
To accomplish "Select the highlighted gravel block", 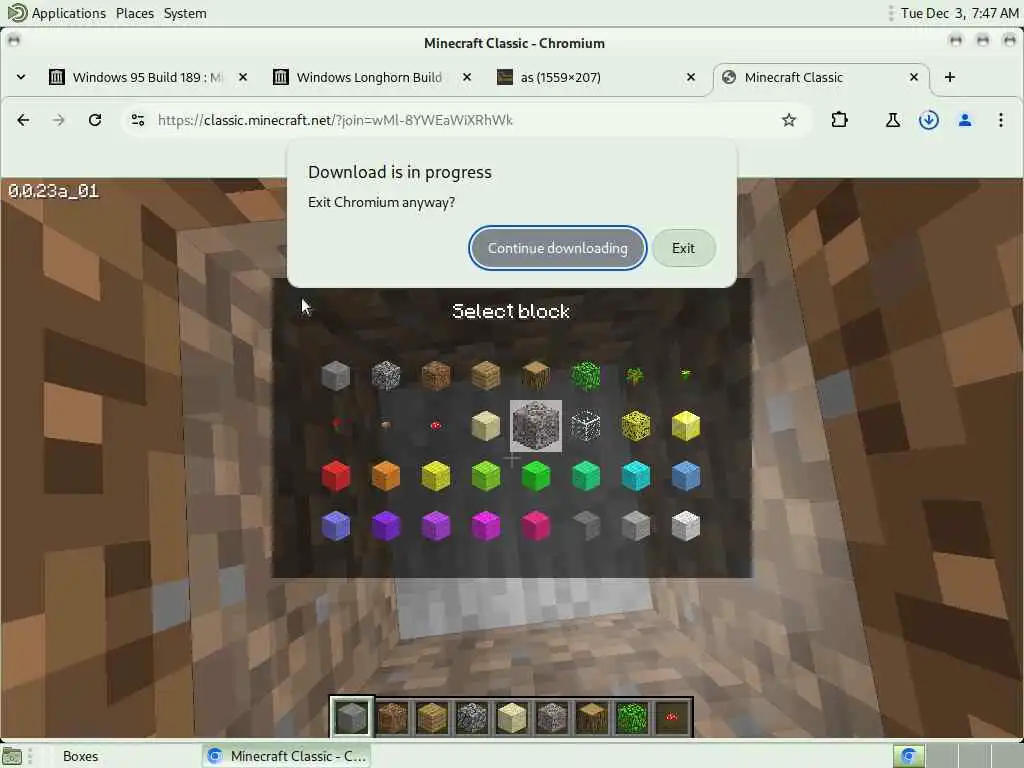I will pos(536,426).
